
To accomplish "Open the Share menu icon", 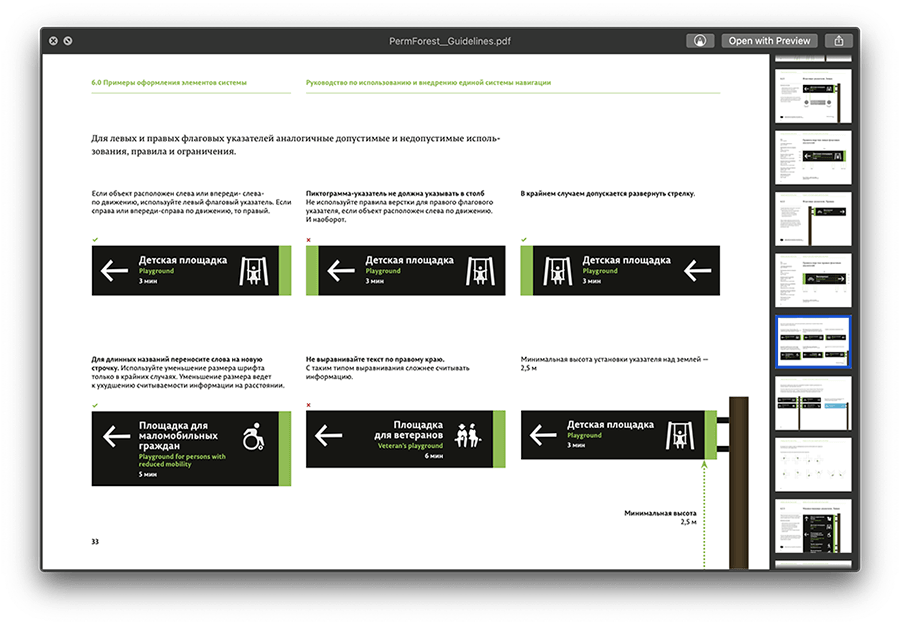I will click(x=839, y=41).
